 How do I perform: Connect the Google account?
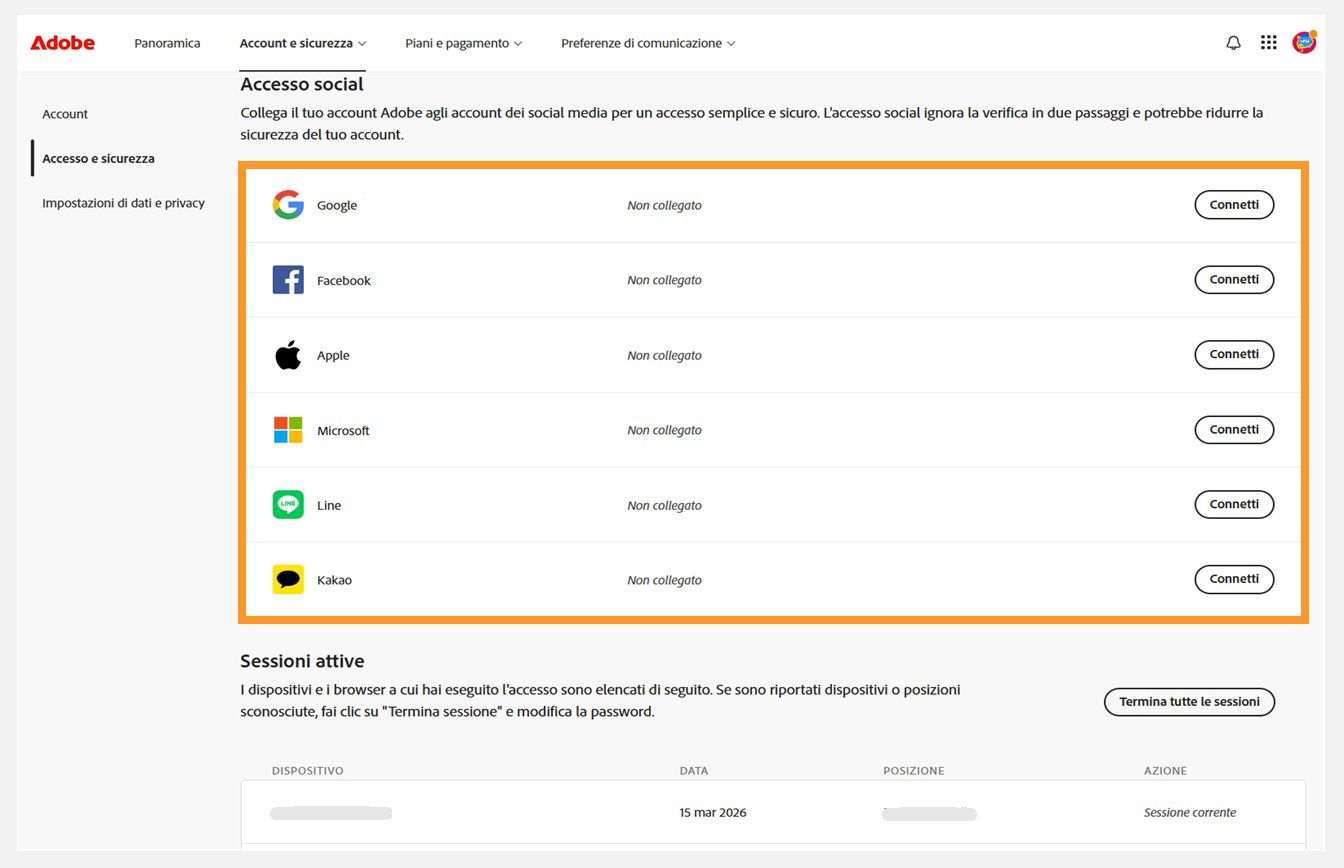click(x=1234, y=204)
